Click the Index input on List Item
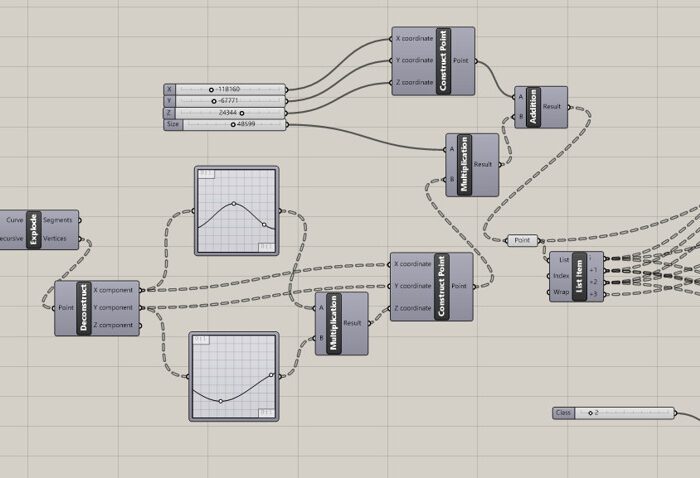 tap(561, 276)
